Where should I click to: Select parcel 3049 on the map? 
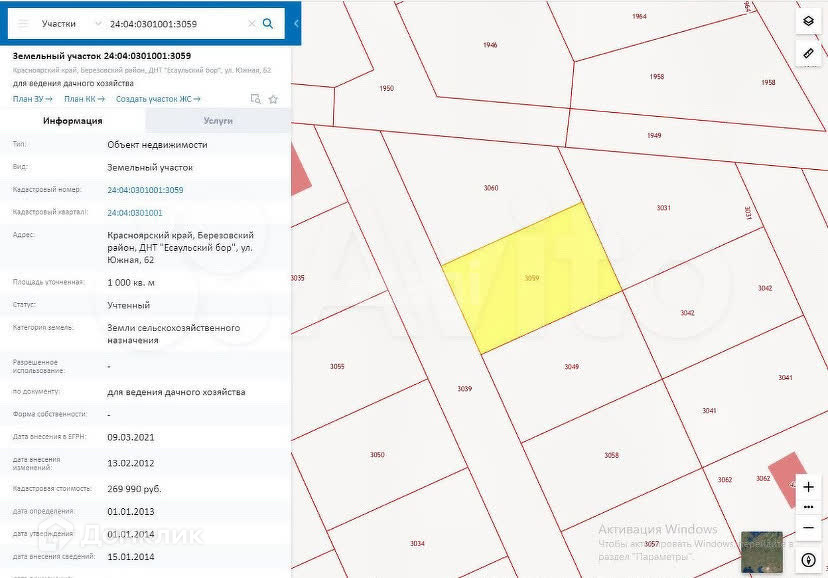571,366
